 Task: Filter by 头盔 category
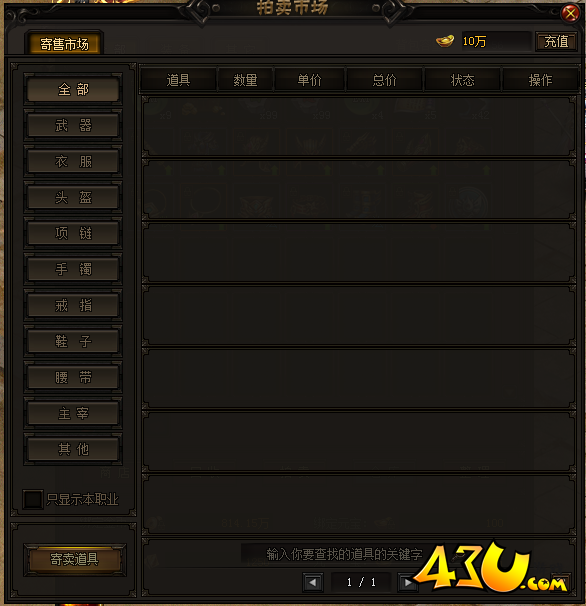tap(73, 197)
